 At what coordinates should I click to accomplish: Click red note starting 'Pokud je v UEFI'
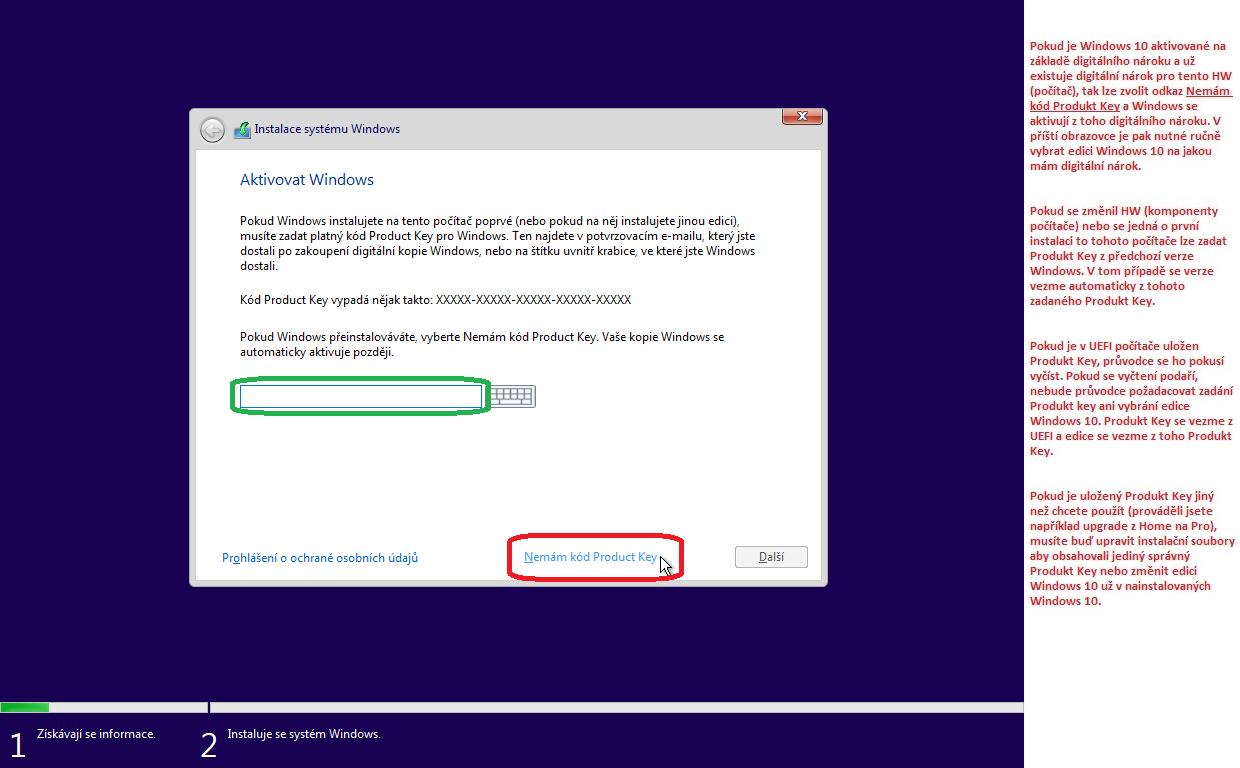1131,398
